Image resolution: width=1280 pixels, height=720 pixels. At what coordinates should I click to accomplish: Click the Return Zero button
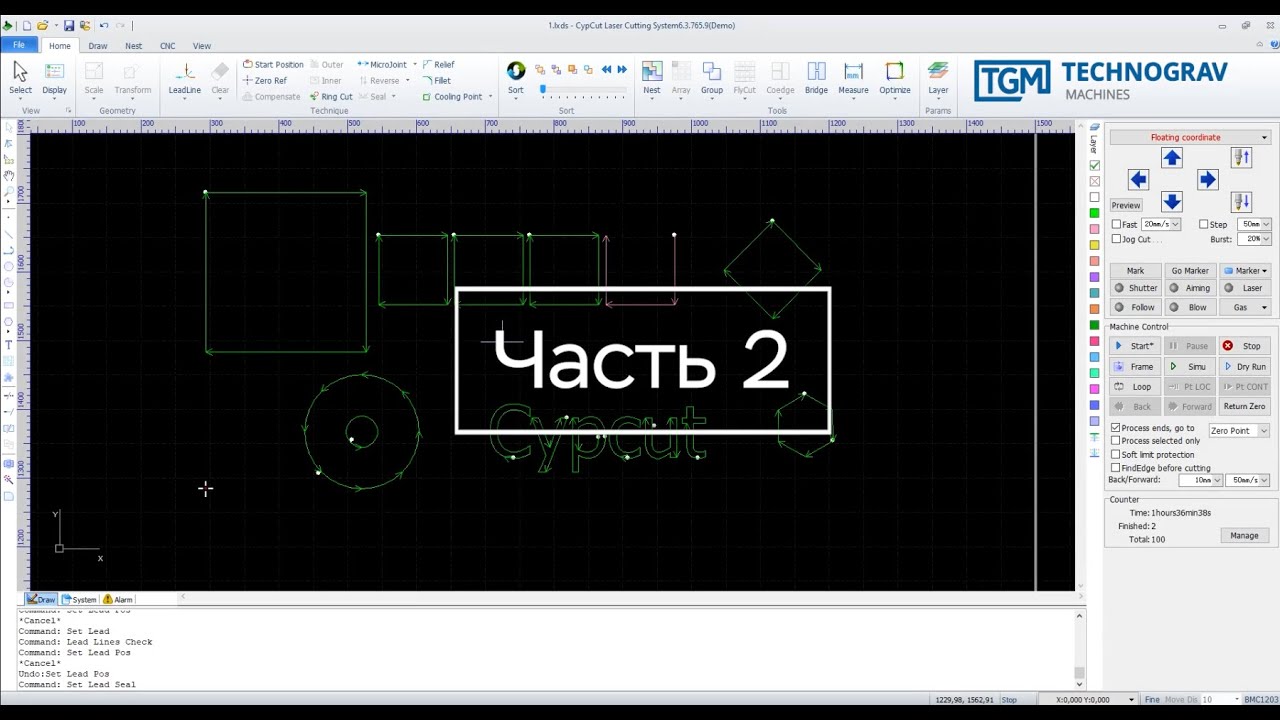pyautogui.click(x=1245, y=407)
